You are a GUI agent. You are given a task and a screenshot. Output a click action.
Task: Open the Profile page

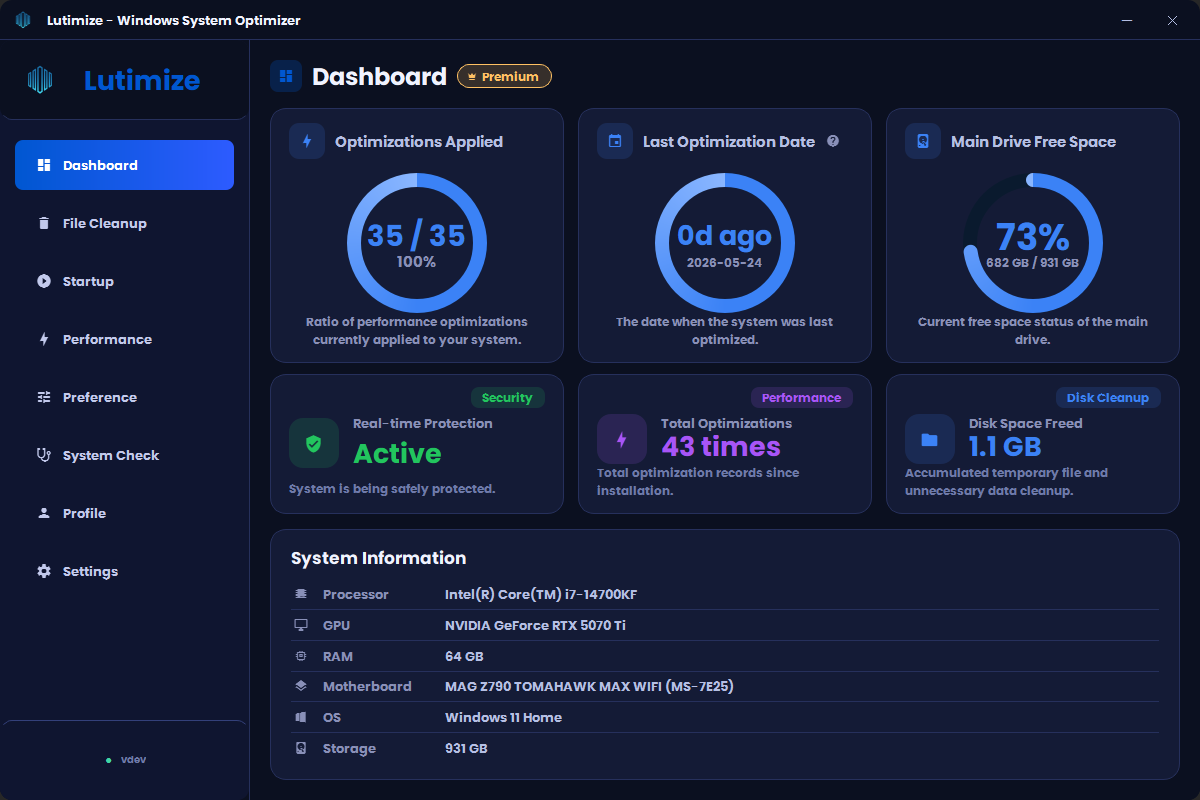click(x=124, y=513)
